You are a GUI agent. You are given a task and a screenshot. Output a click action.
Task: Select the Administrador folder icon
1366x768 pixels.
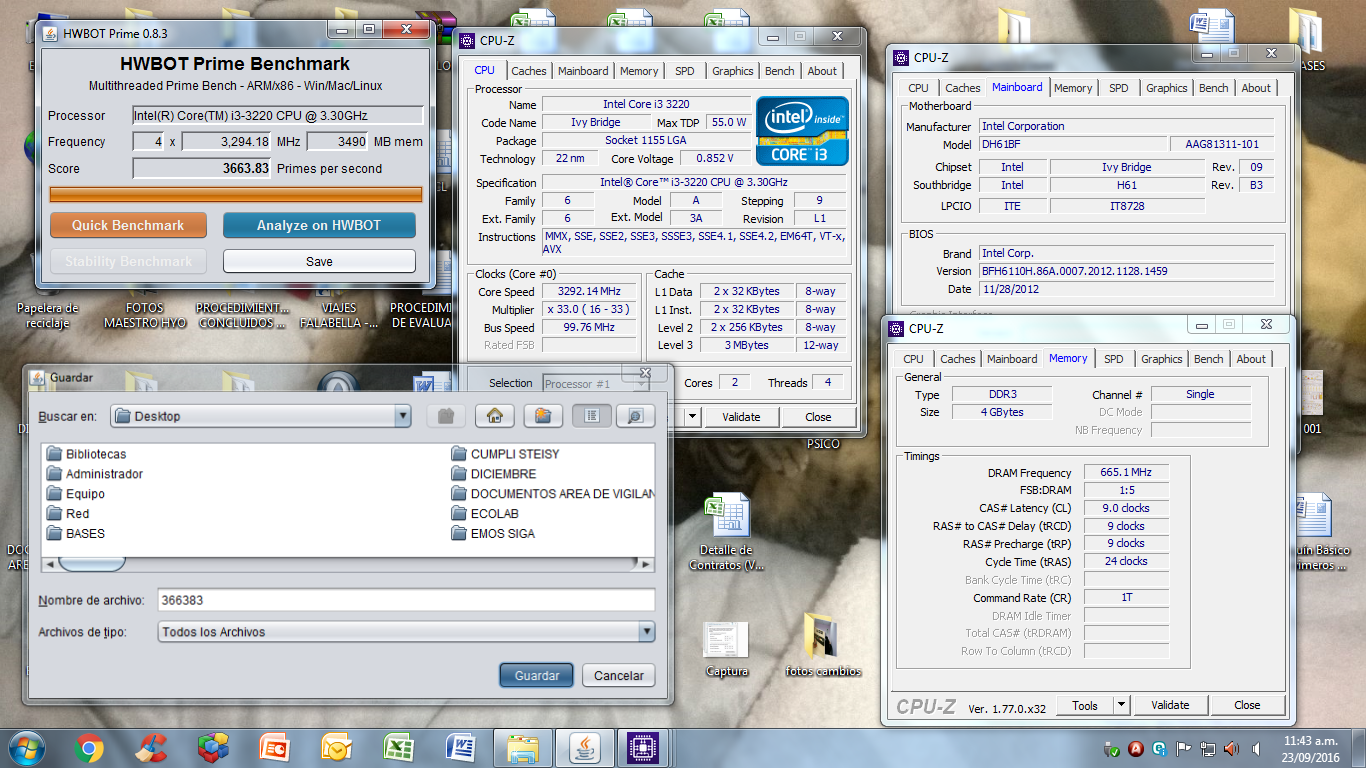tap(55, 474)
